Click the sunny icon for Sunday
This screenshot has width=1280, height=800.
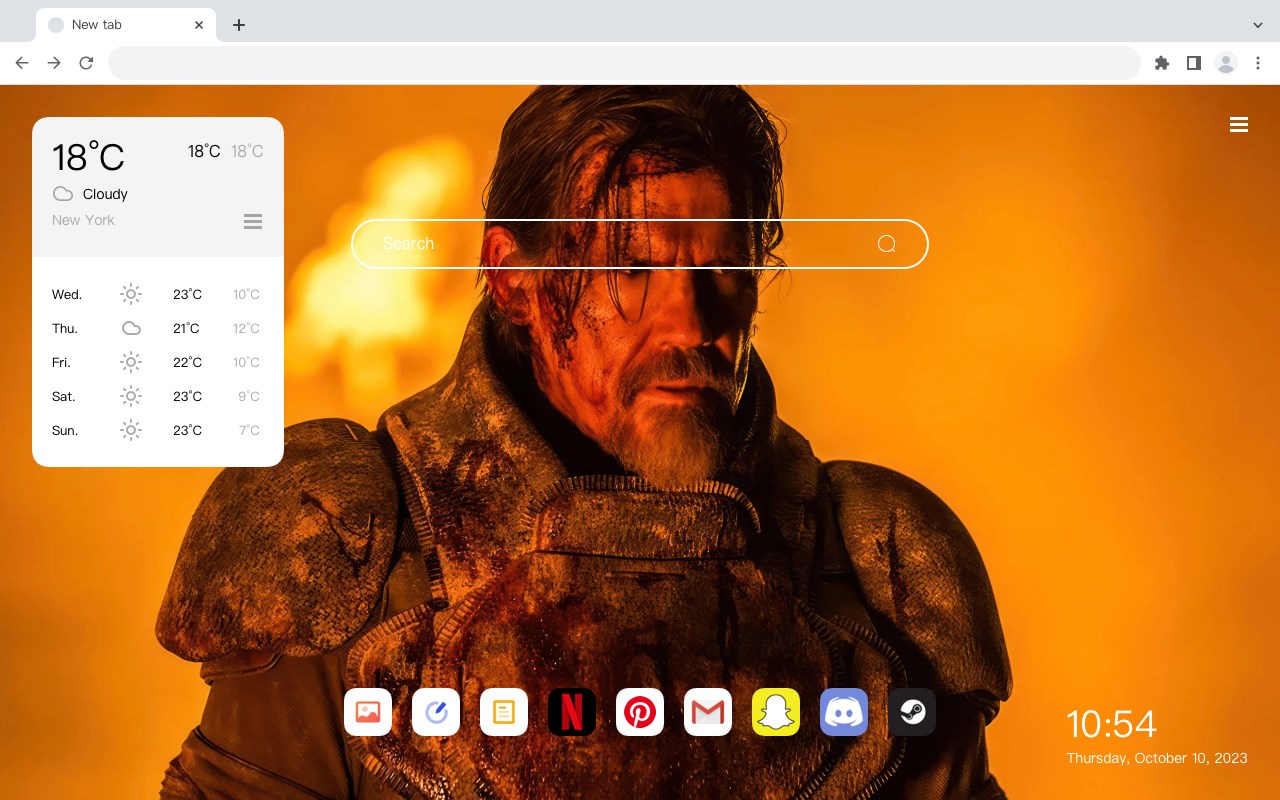tap(131, 430)
